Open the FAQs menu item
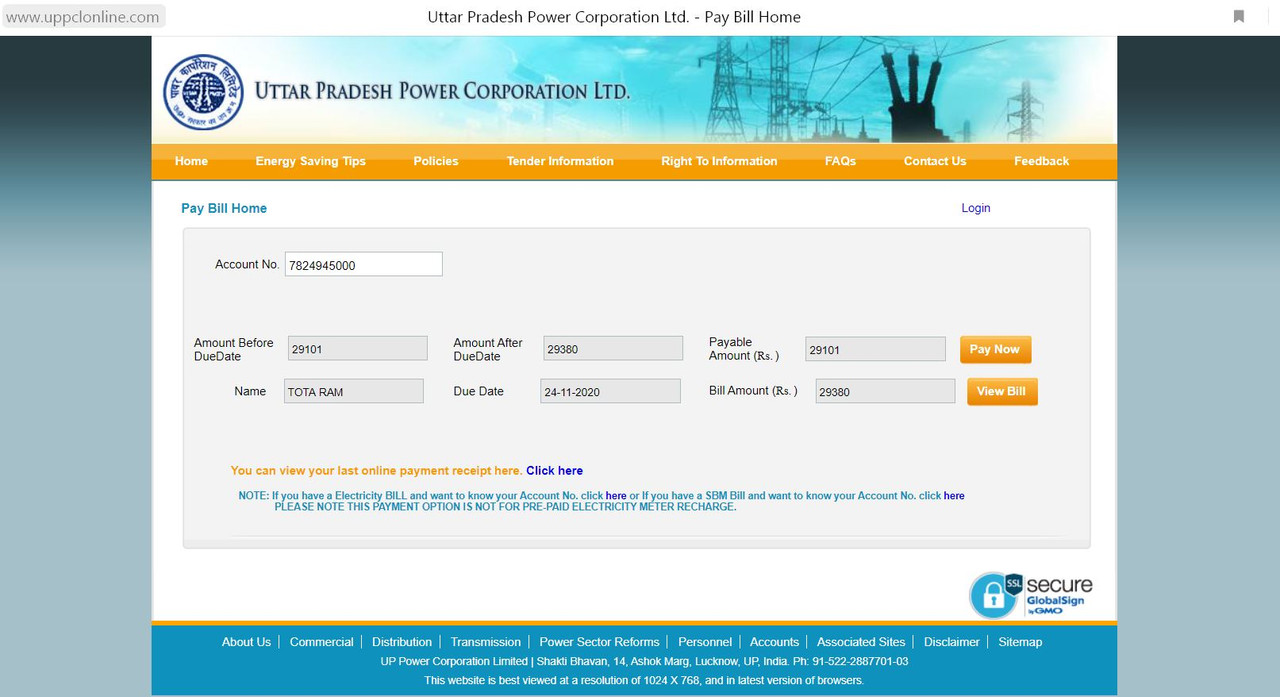 point(840,161)
